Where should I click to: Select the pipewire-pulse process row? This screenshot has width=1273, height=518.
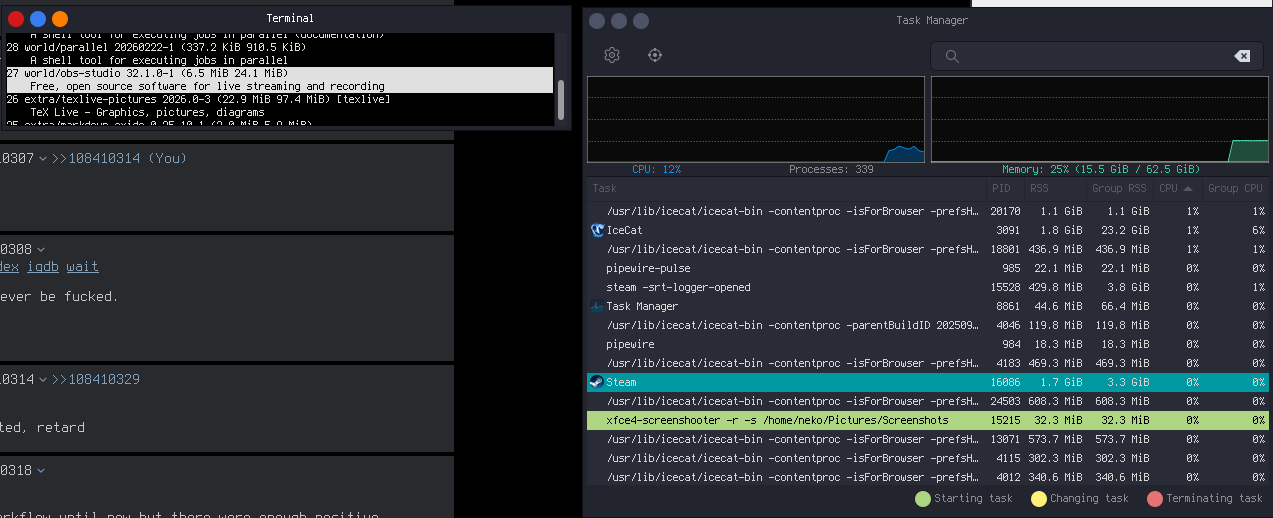(x=928, y=268)
